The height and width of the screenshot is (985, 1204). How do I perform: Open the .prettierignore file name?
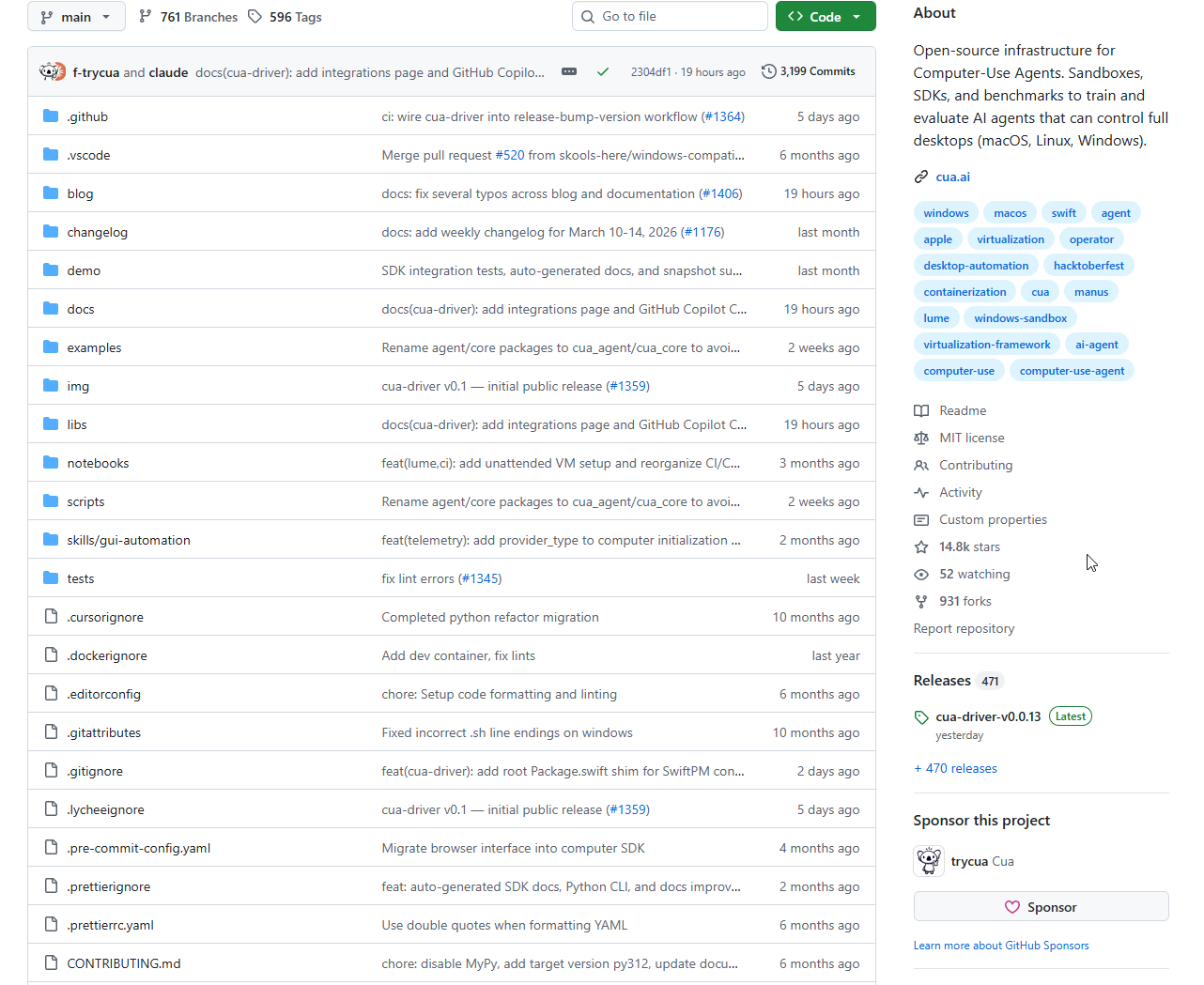pos(108,886)
